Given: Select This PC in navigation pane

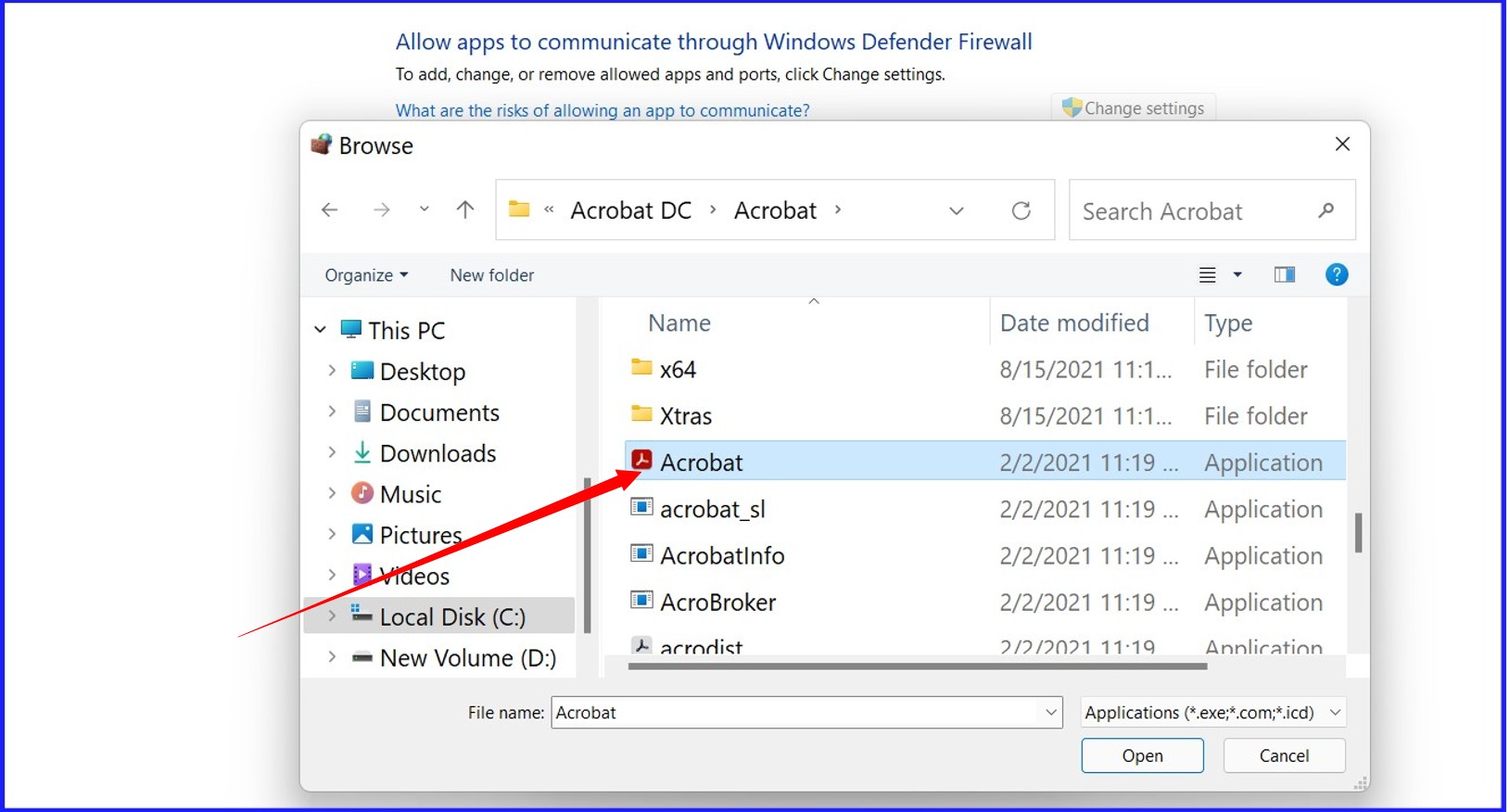Looking at the screenshot, I should pyautogui.click(x=407, y=330).
